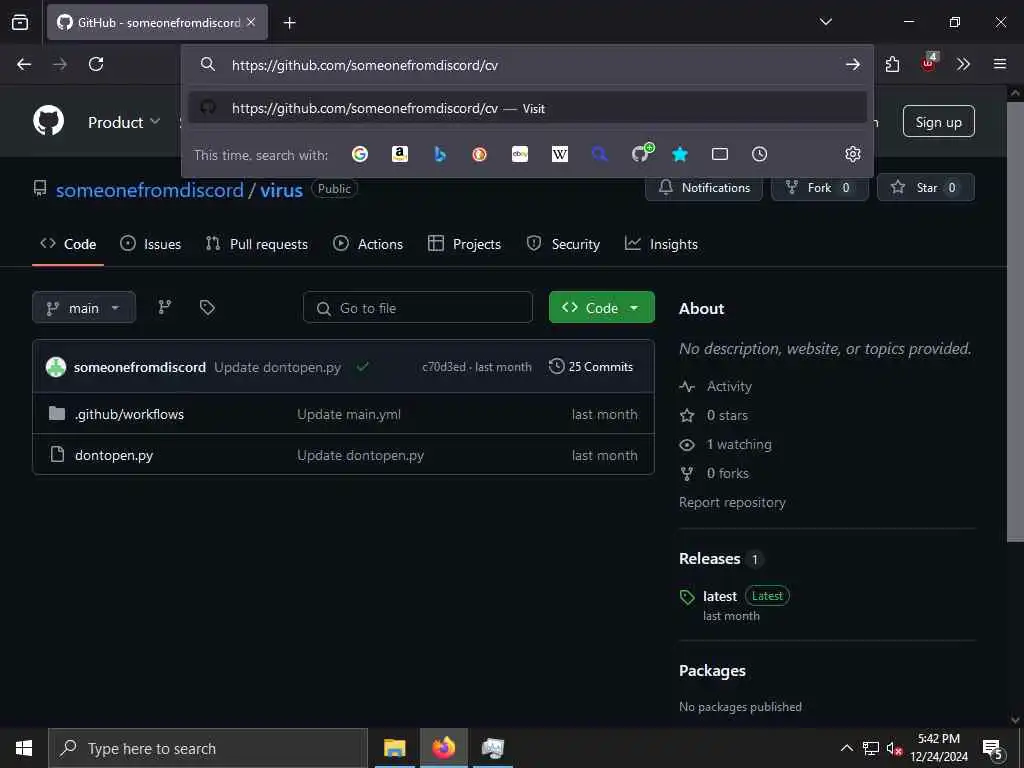Screen dimensions: 1024x768
Task: Switch to the Code tab
Action: 68,244
